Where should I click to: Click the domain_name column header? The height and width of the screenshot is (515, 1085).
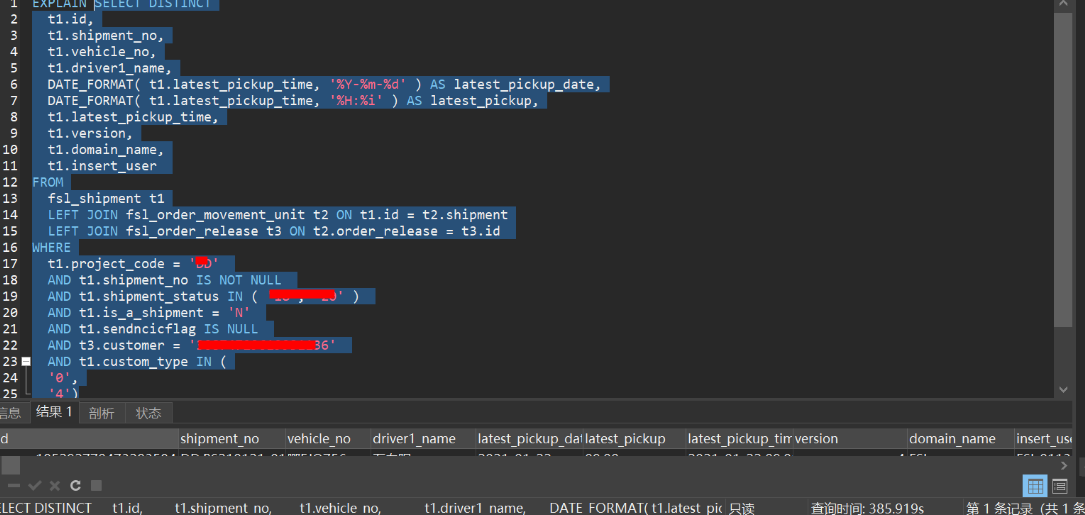[x=960, y=439]
